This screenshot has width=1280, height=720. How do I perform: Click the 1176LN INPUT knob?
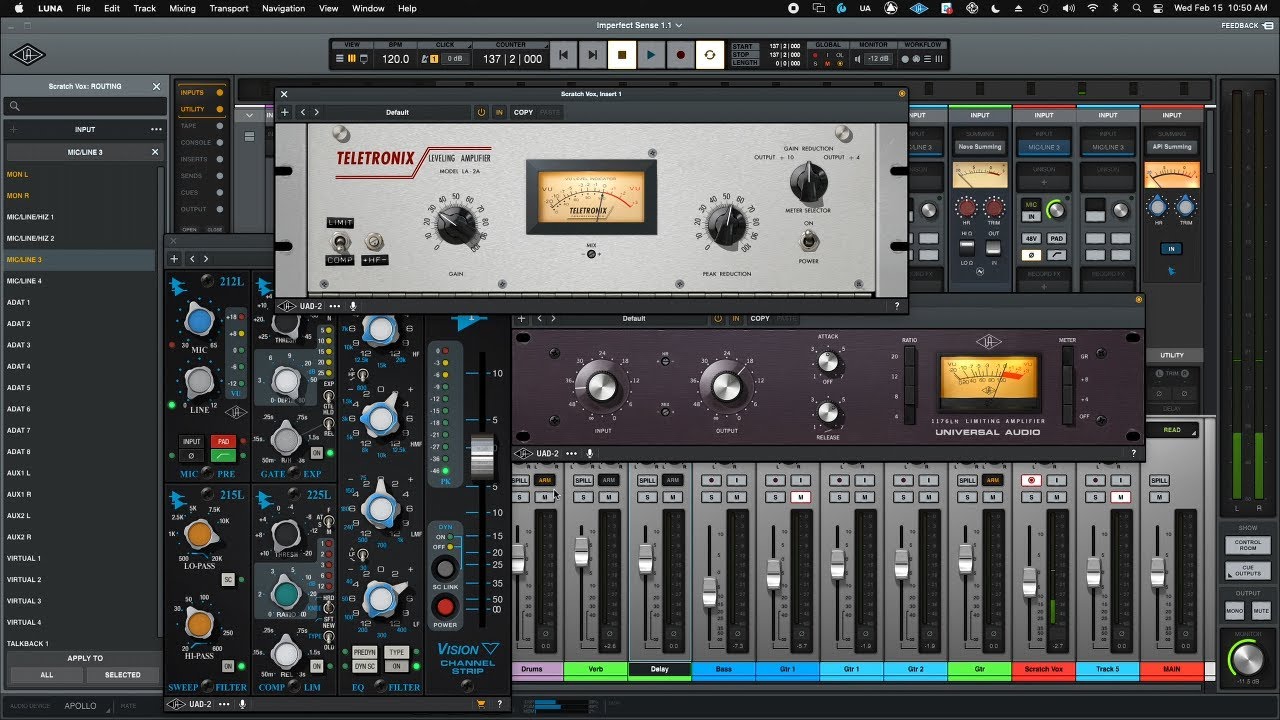click(x=601, y=385)
